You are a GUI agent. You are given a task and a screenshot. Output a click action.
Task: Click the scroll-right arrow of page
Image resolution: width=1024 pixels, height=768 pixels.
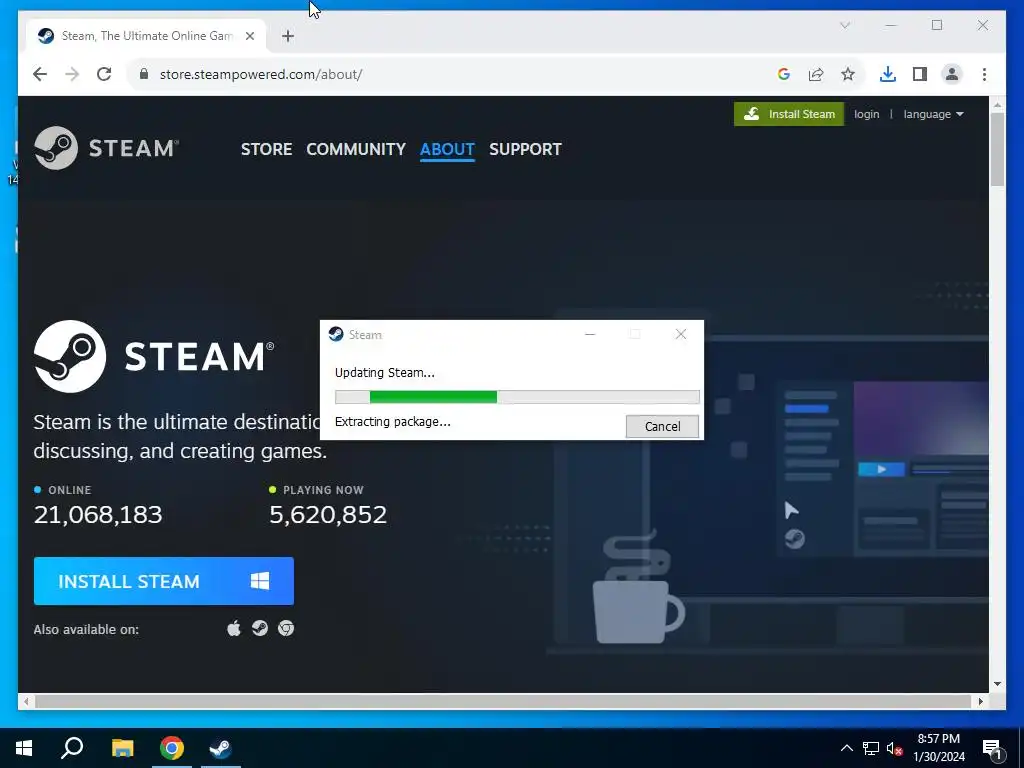point(981,701)
